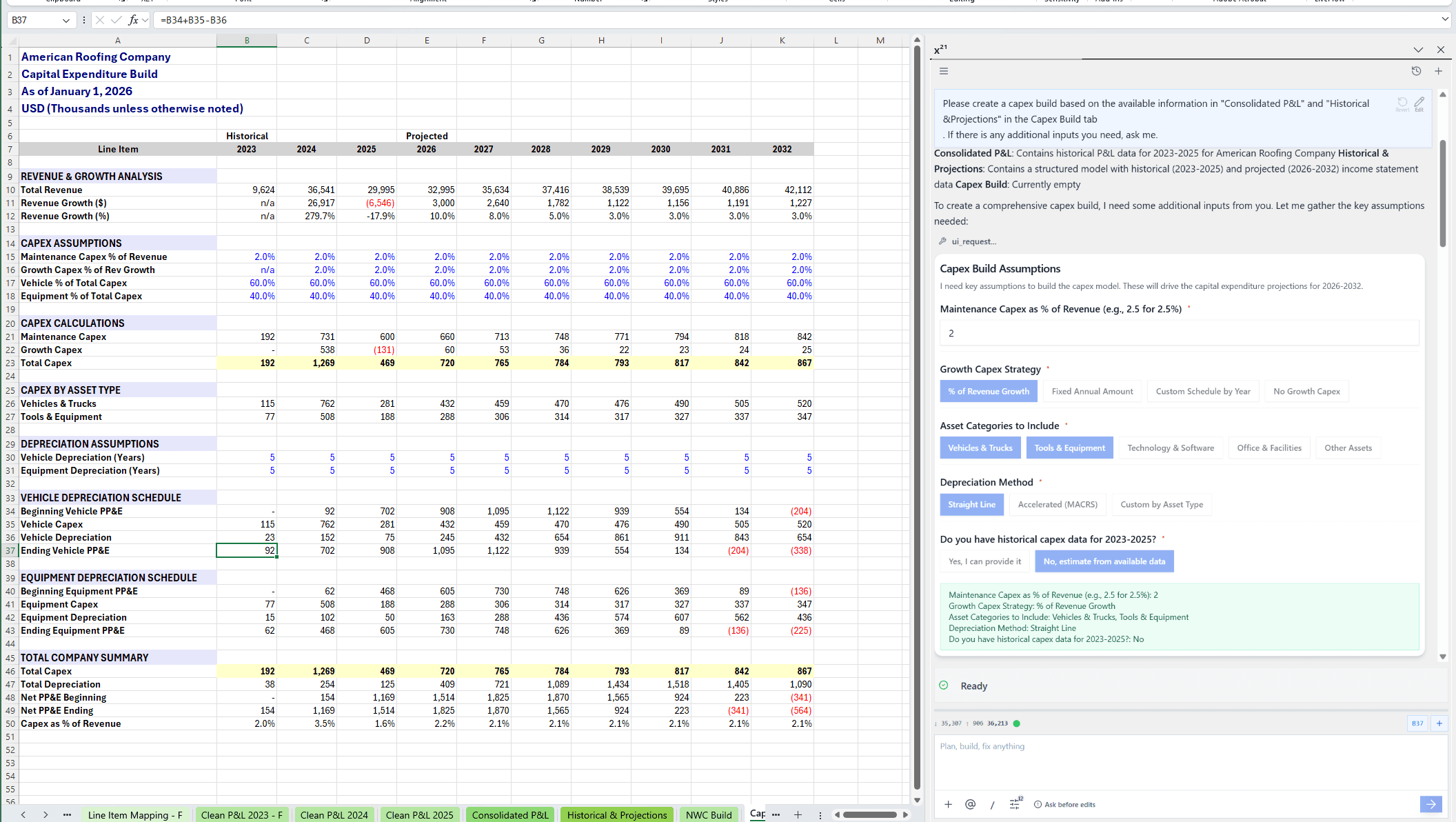Image resolution: width=1456 pixels, height=822 pixels.
Task: Open the Name Box dropdown arrow
Action: tap(66, 20)
